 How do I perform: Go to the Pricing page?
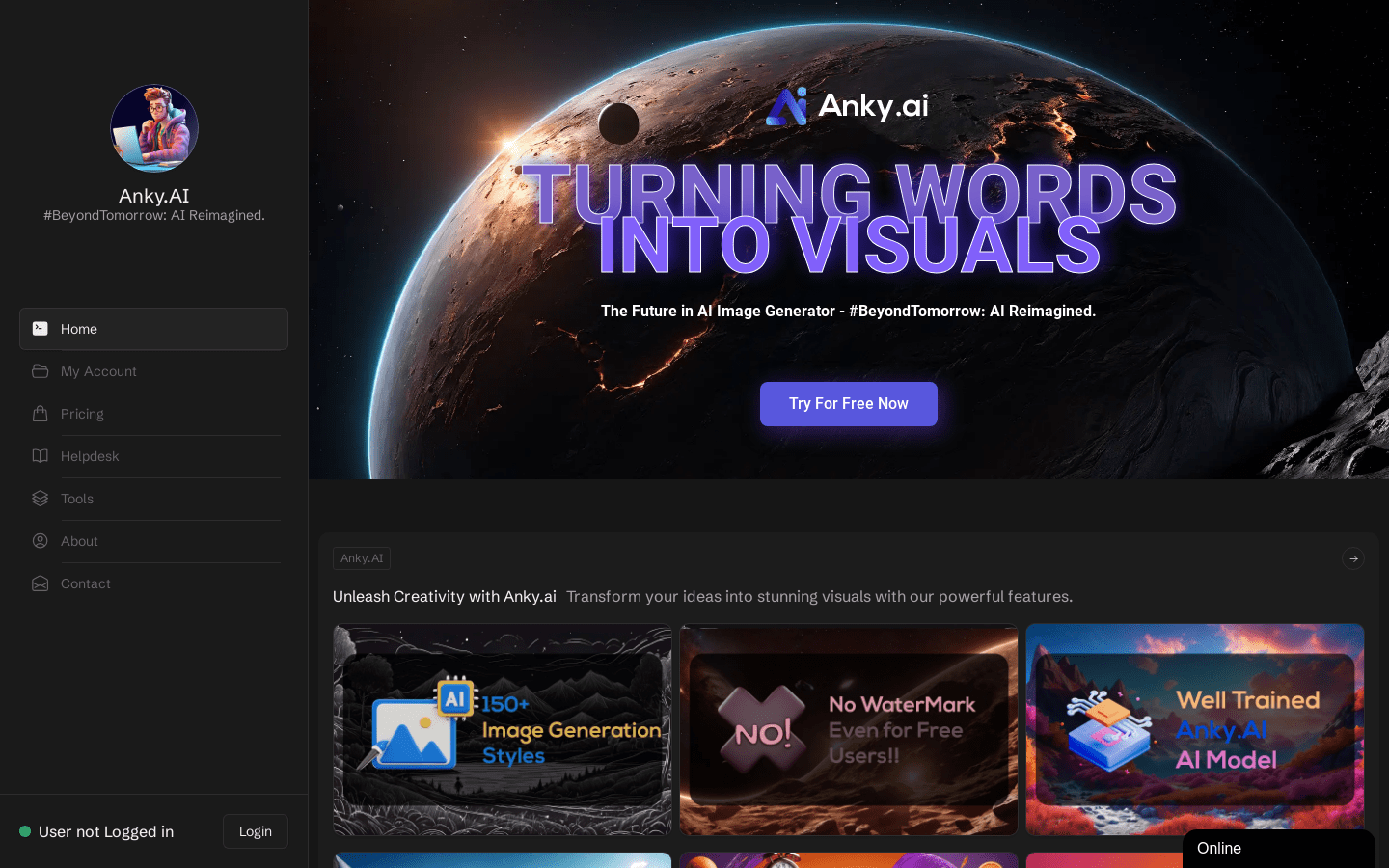point(153,414)
